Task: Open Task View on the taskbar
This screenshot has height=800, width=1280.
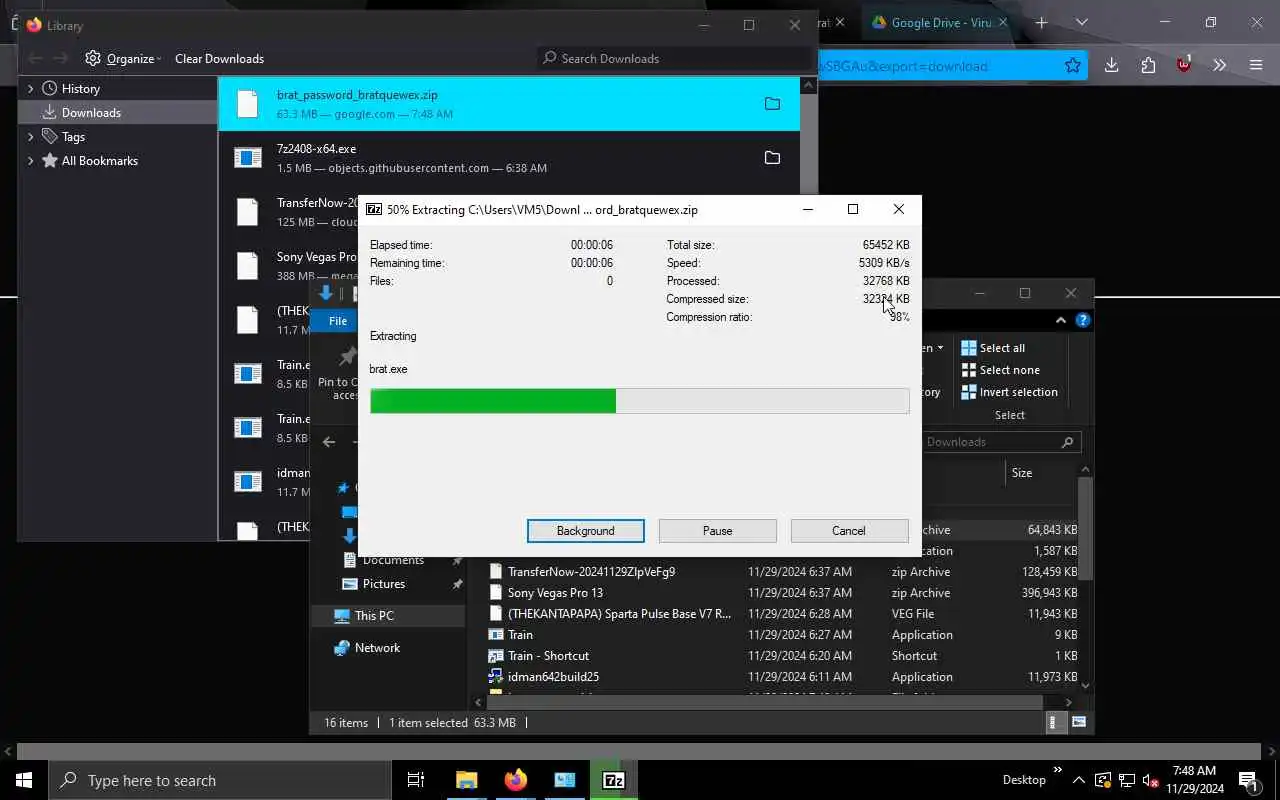Action: [x=416, y=780]
